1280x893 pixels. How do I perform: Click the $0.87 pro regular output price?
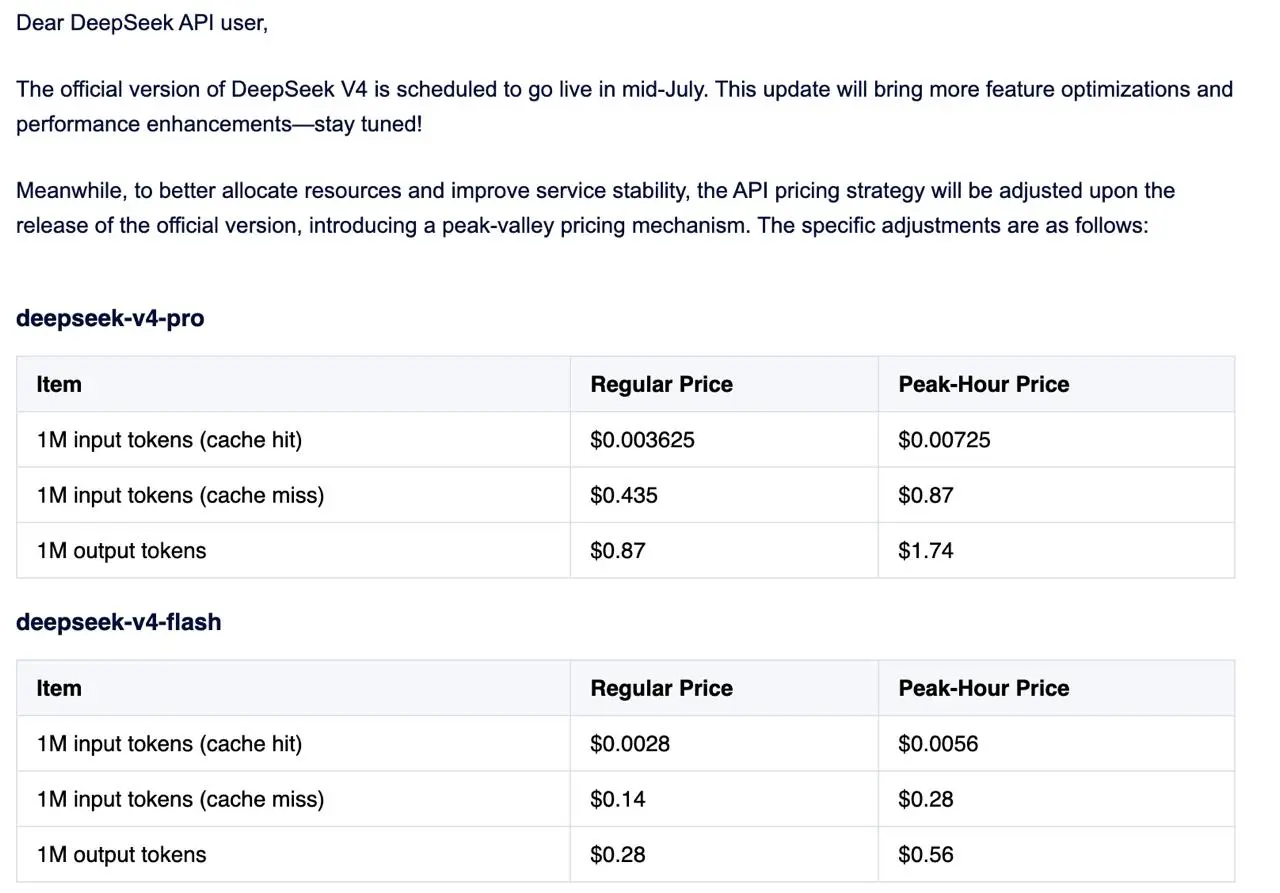[x=618, y=551]
